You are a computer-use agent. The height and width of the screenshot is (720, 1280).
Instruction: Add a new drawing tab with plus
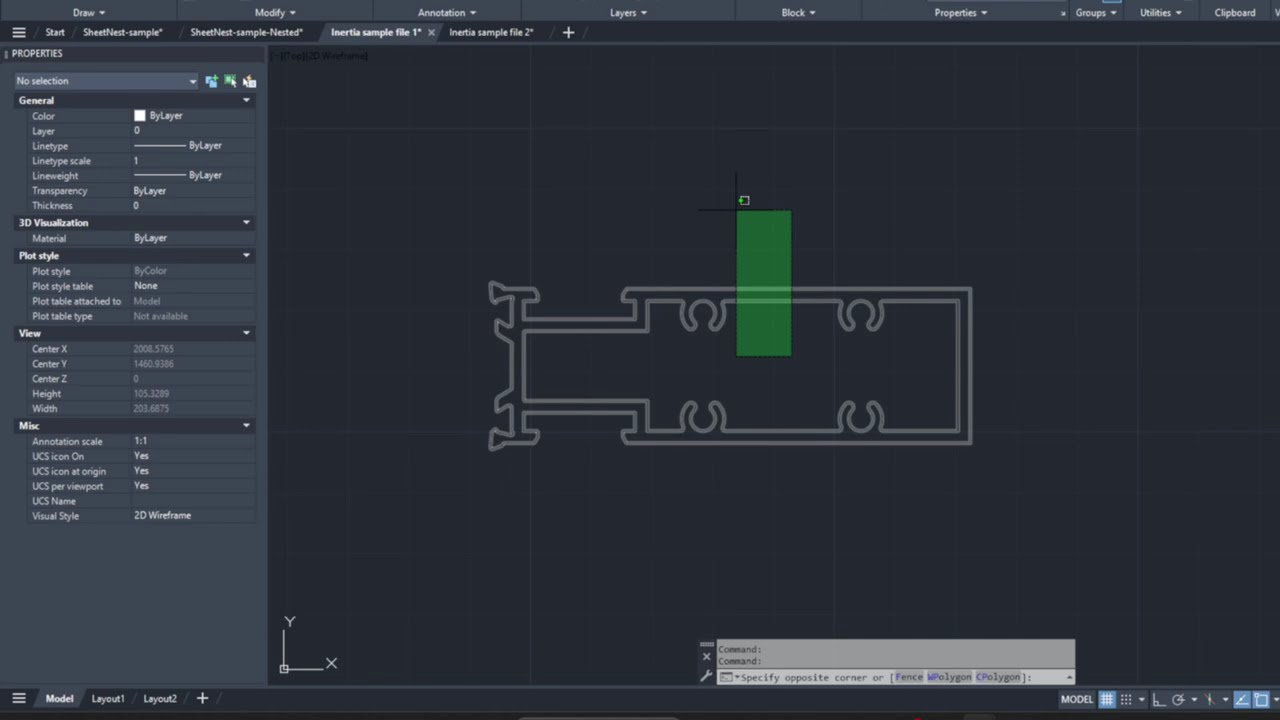point(568,32)
